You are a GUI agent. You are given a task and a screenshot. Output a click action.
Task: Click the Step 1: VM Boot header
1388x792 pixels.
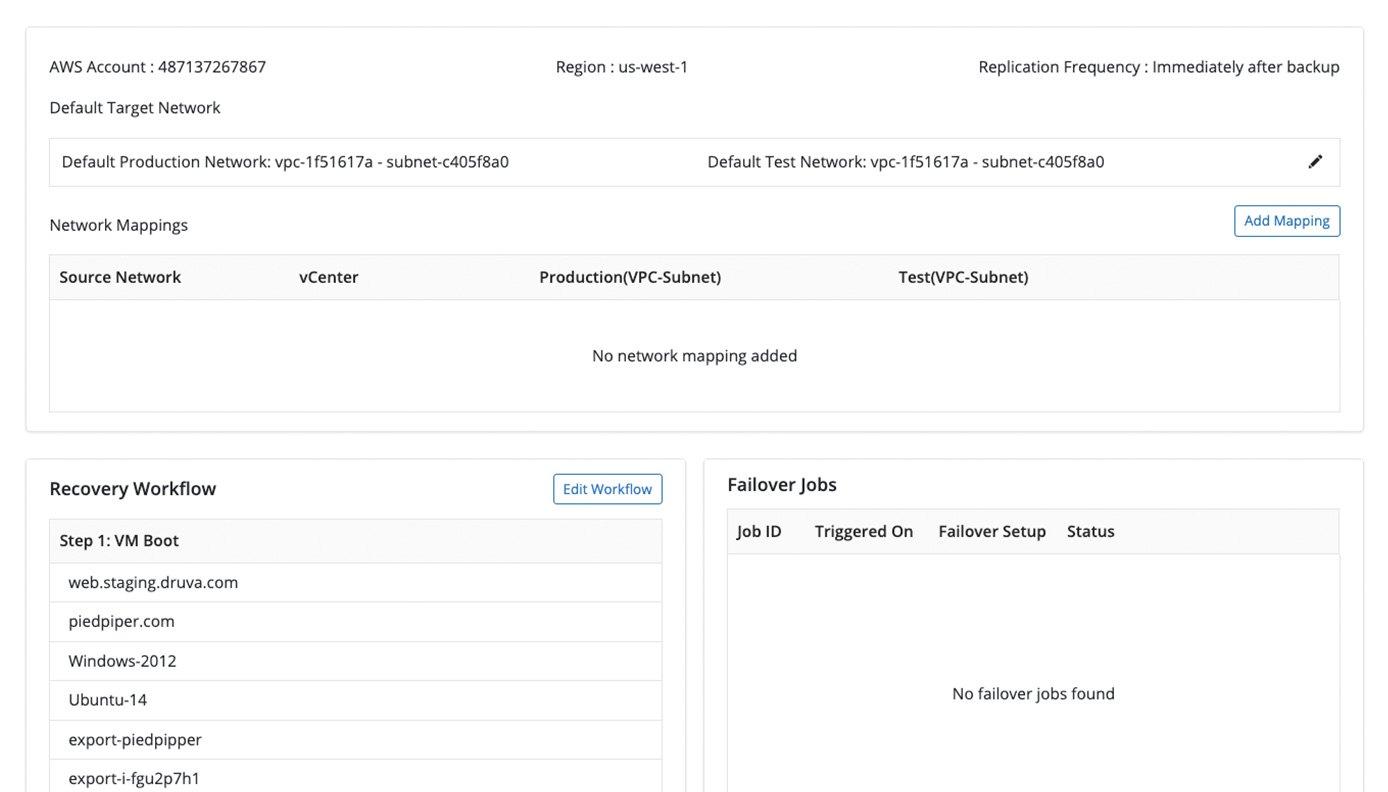coord(119,541)
